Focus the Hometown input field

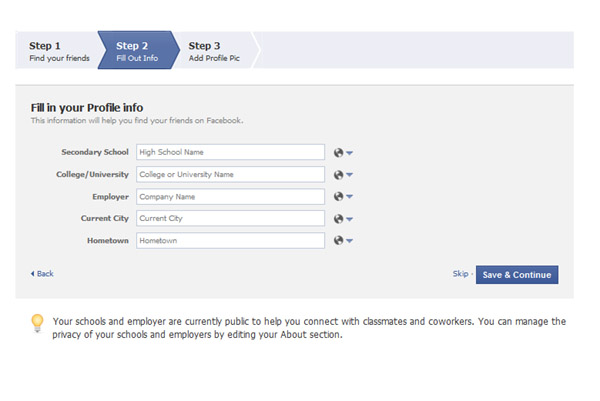point(230,241)
